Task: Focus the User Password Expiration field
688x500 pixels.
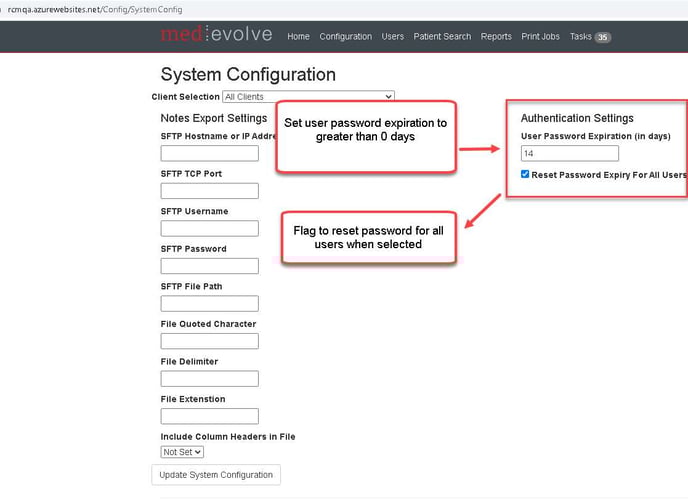Action: tap(569, 154)
